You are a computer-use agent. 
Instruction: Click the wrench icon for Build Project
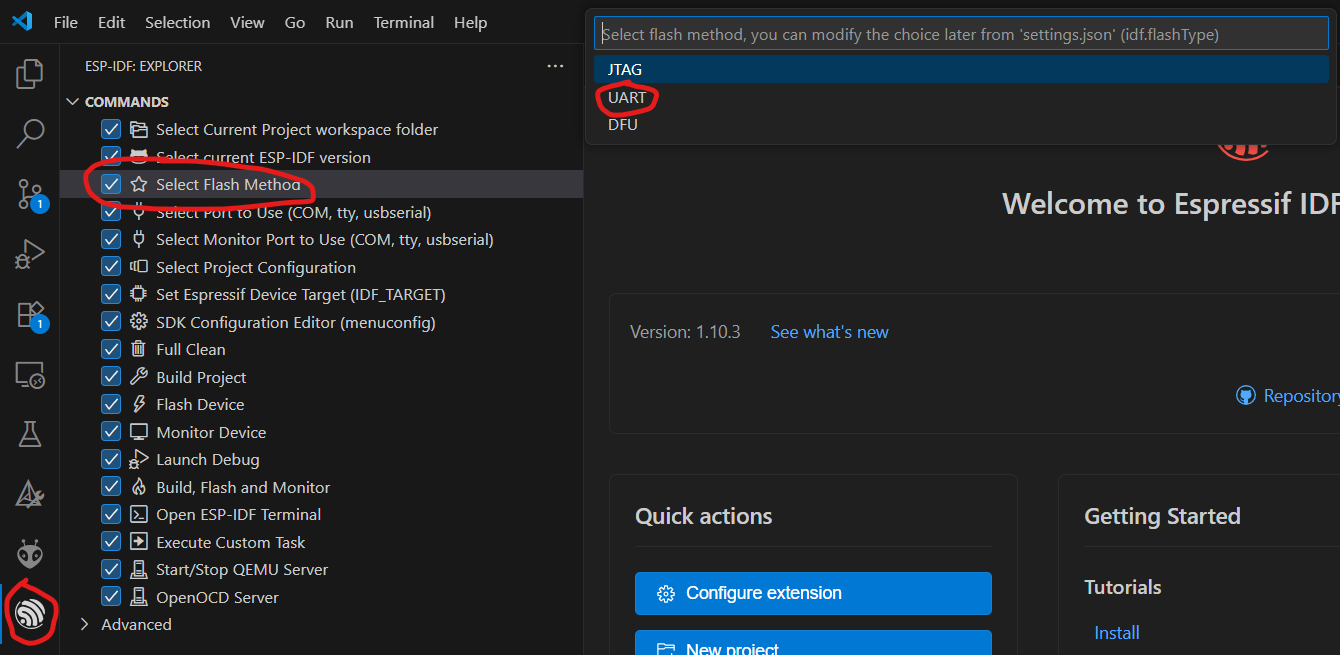pyautogui.click(x=139, y=377)
